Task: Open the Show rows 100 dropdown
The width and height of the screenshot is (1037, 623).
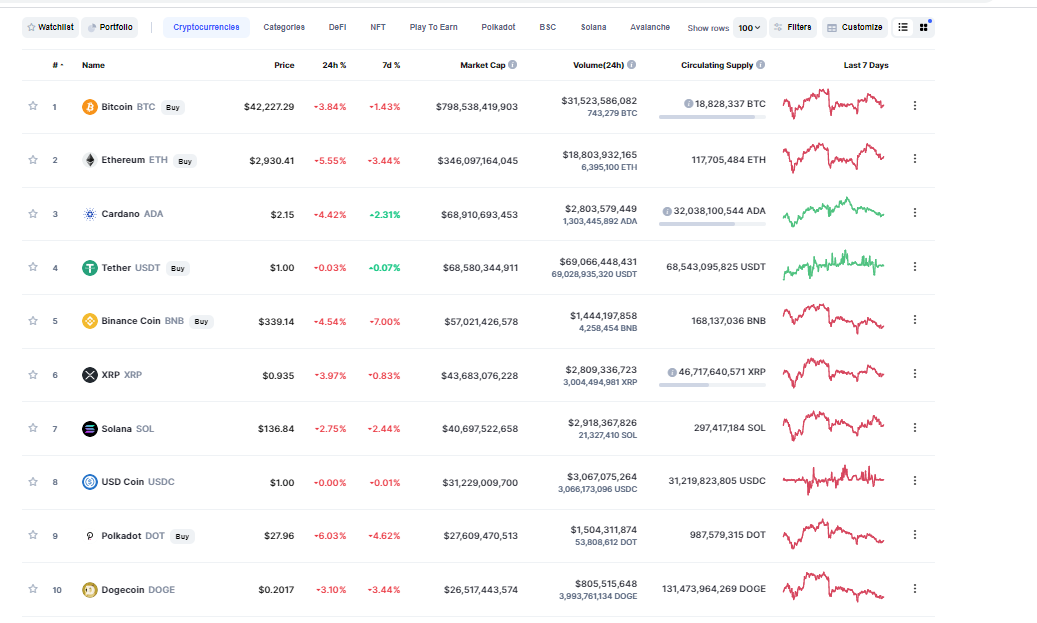Action: (x=749, y=28)
